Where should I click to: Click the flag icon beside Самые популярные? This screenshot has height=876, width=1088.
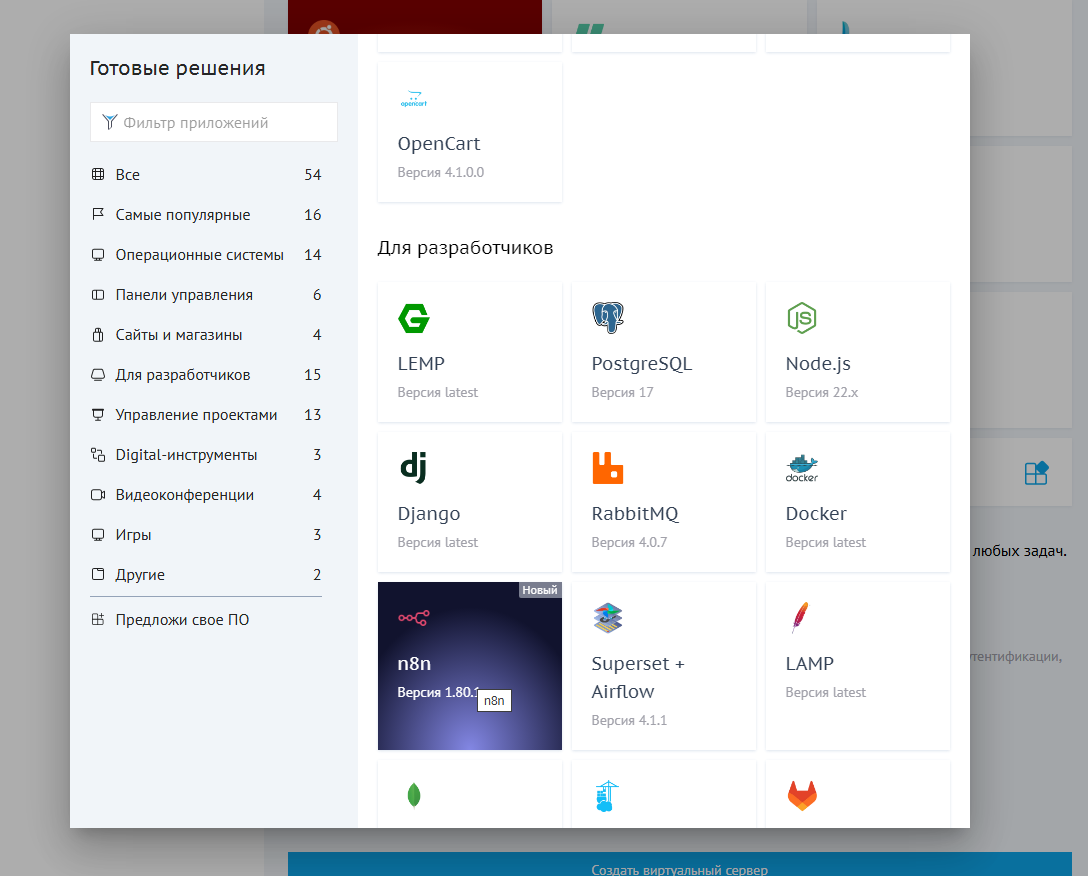[x=98, y=214]
